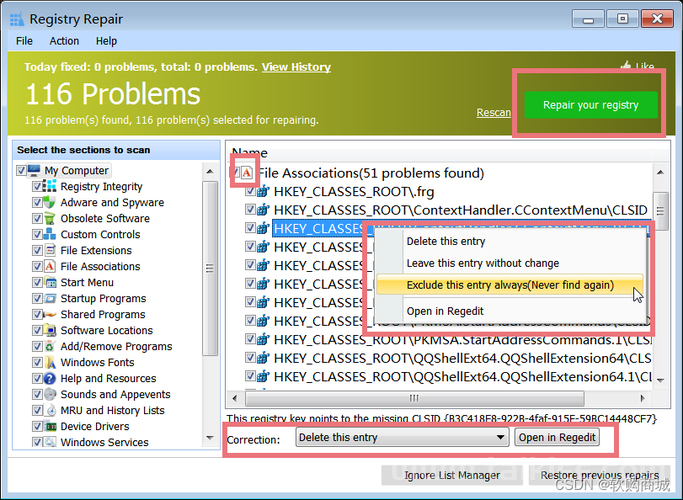
Task: Click the horizontal scrollbar thumb in results
Action: 414,398
